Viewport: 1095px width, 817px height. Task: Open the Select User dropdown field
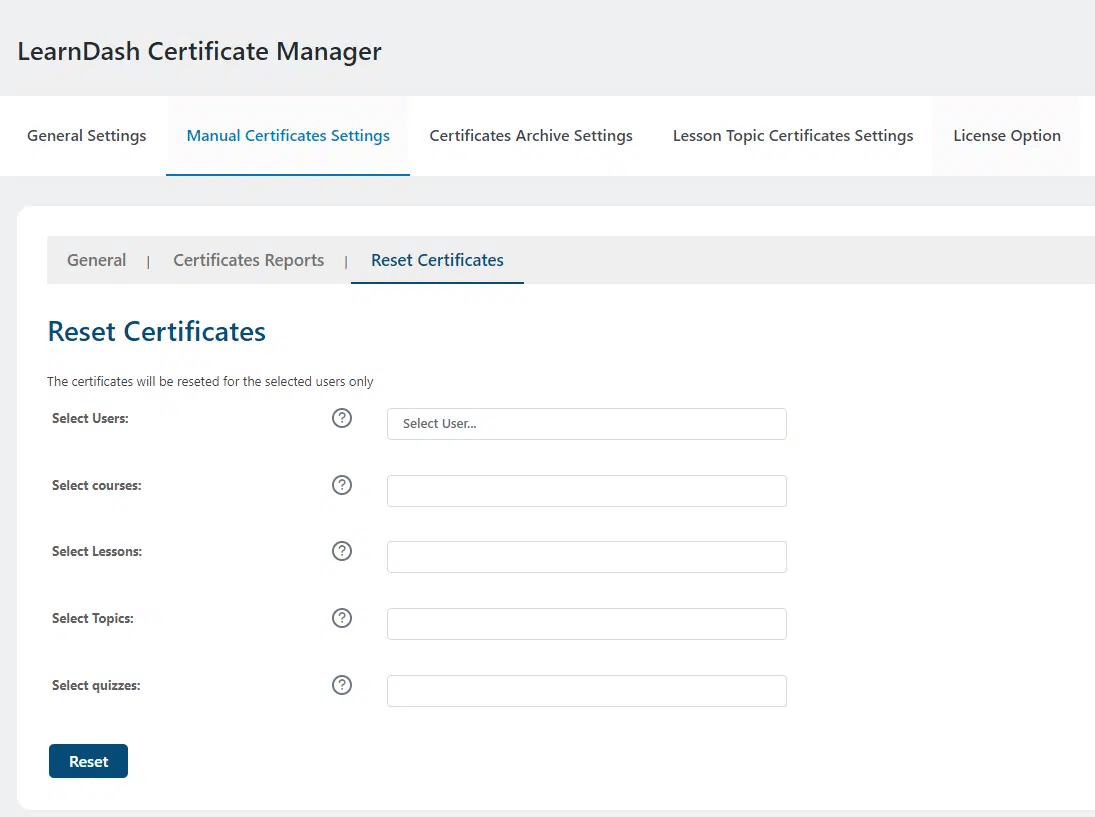[587, 424]
